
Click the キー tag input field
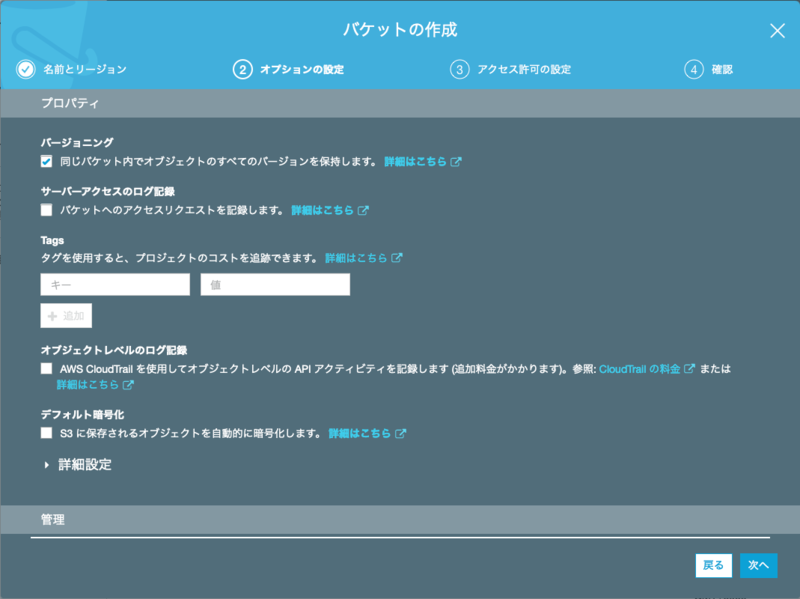(x=113, y=284)
